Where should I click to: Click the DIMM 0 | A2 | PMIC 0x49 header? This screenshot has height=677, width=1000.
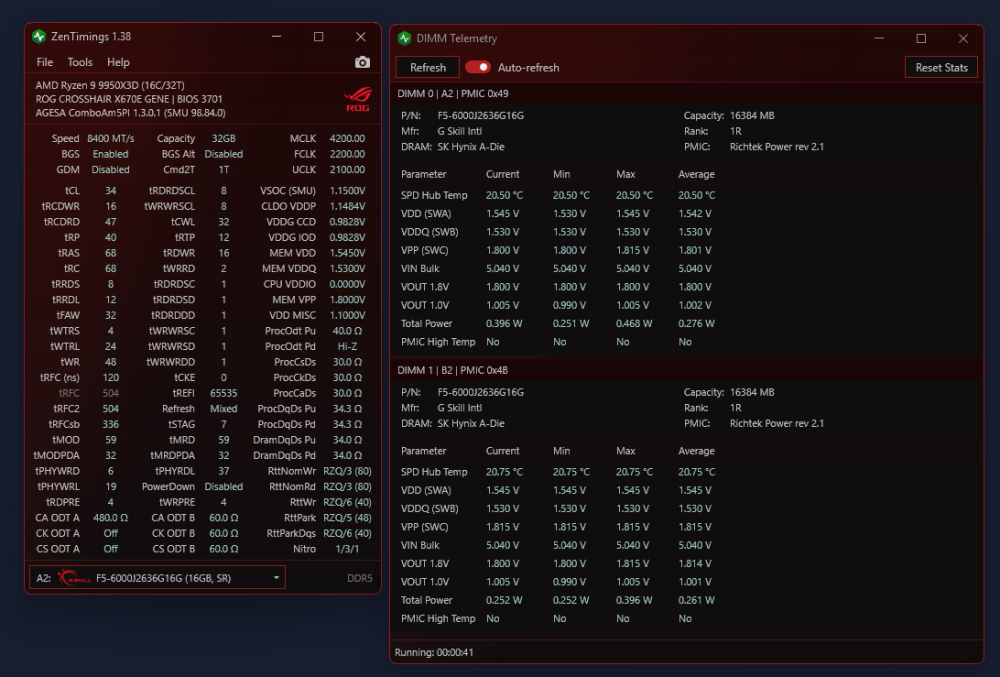click(x=453, y=94)
